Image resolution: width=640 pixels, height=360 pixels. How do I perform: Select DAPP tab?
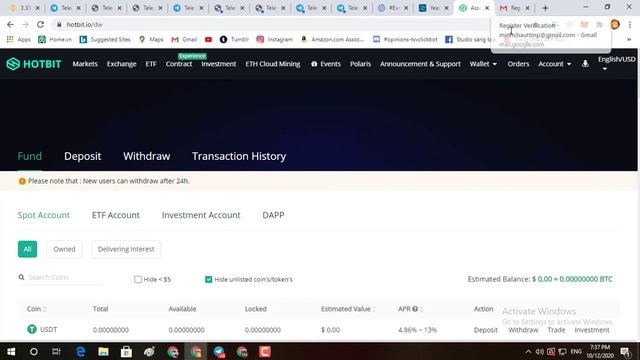tap(273, 215)
